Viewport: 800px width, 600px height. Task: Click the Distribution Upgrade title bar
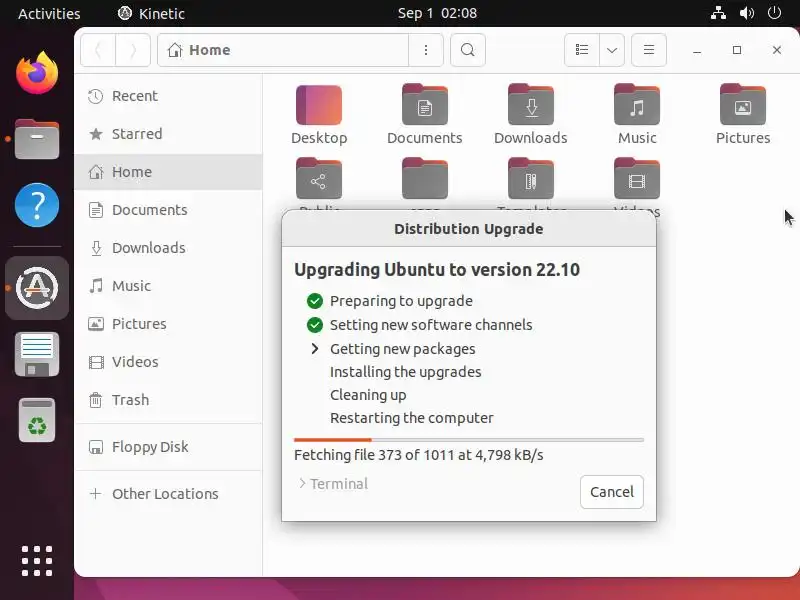coord(468,229)
